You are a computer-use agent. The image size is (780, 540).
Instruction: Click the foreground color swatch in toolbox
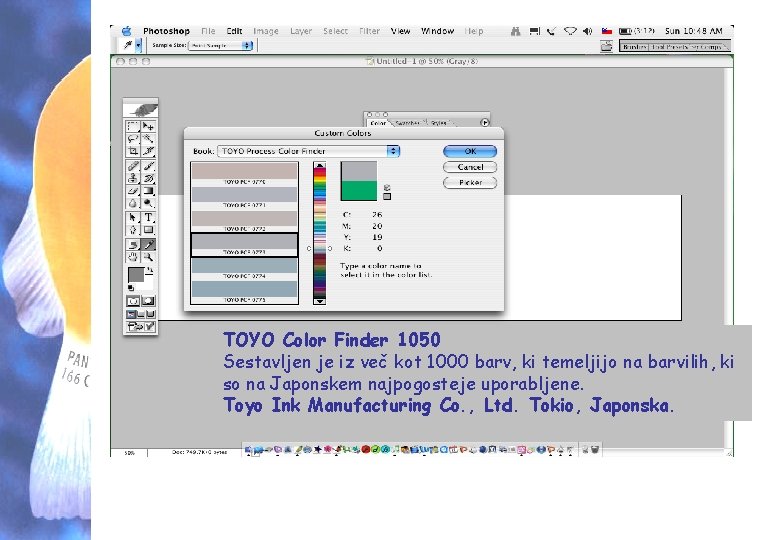pos(135,274)
